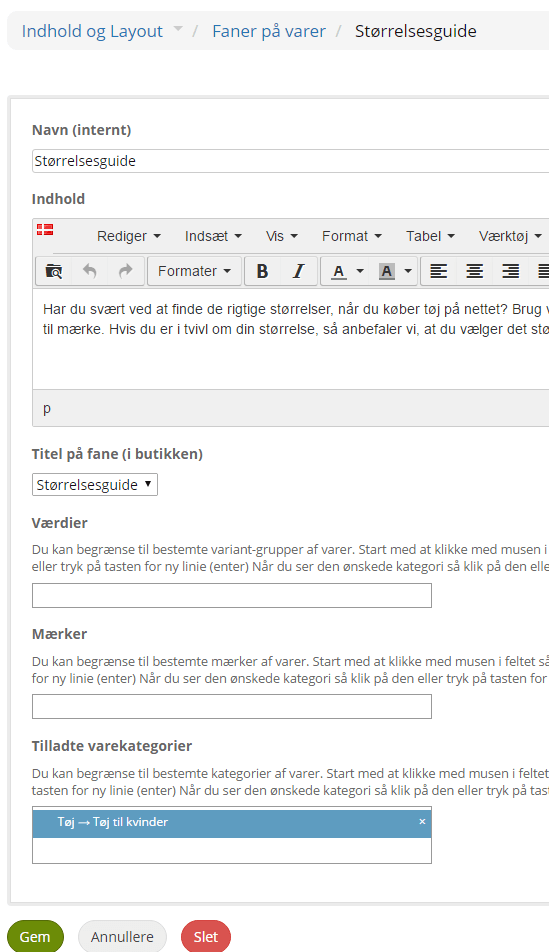Expand the Indhold og Layout breadcrumb arrow
Image resolution: width=549 pixels, height=952 pixels.
pos(177,28)
